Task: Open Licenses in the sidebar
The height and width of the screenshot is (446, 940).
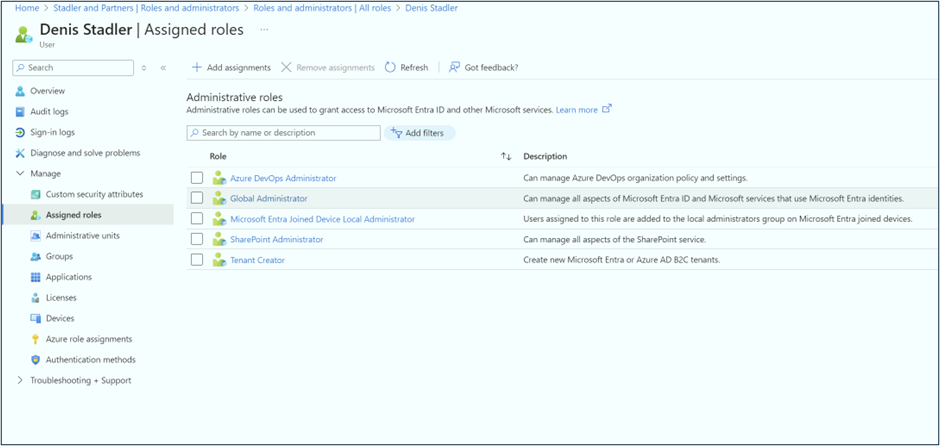Action: click(x=61, y=298)
